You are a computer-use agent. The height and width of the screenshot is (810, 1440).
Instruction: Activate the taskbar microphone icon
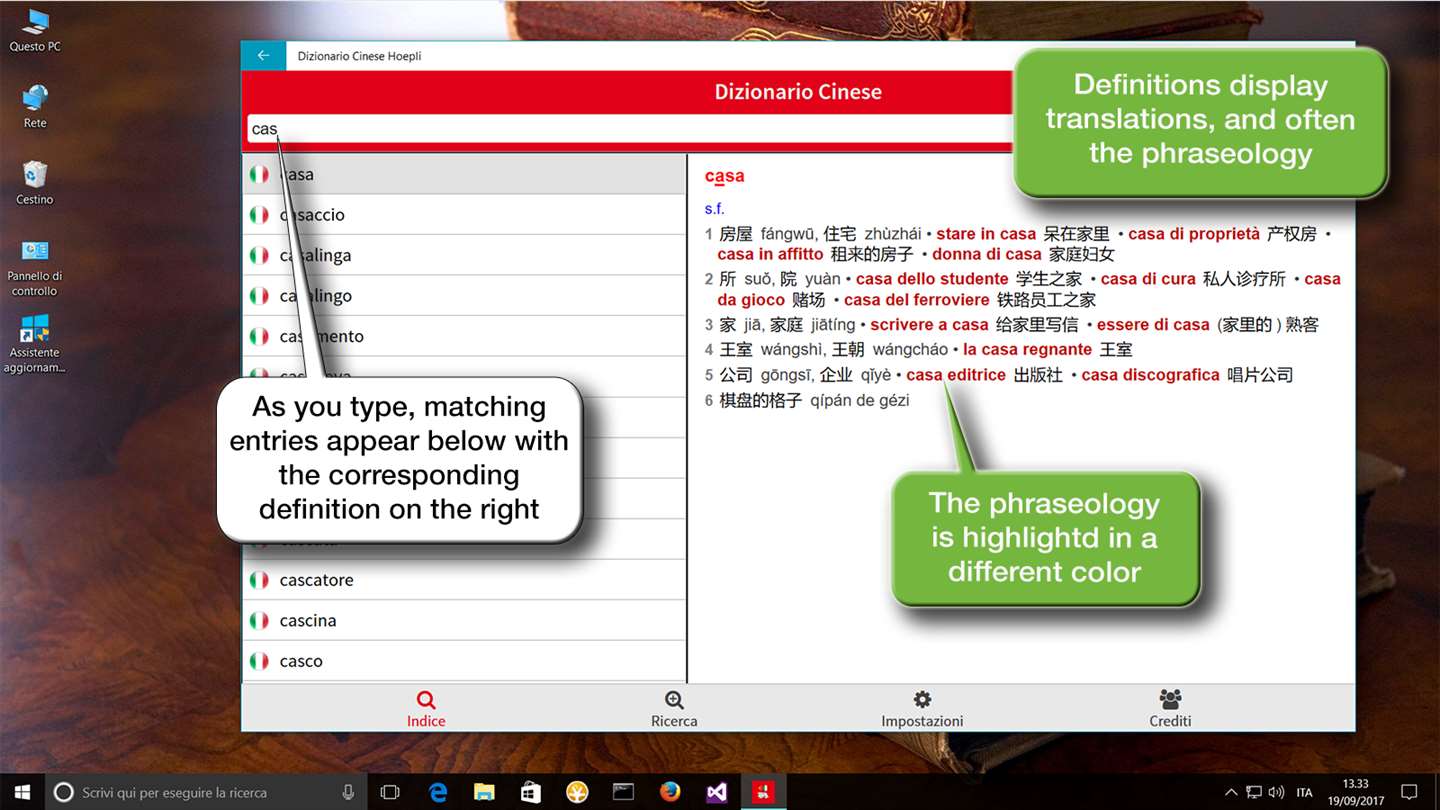click(x=348, y=792)
